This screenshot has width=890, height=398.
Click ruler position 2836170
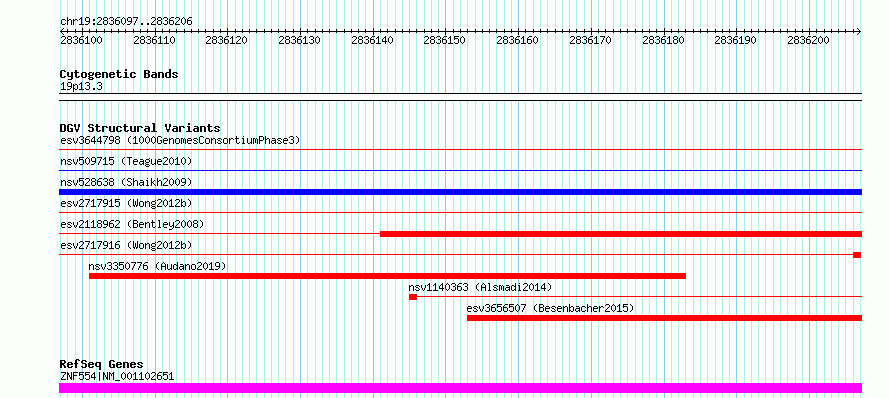coord(590,40)
